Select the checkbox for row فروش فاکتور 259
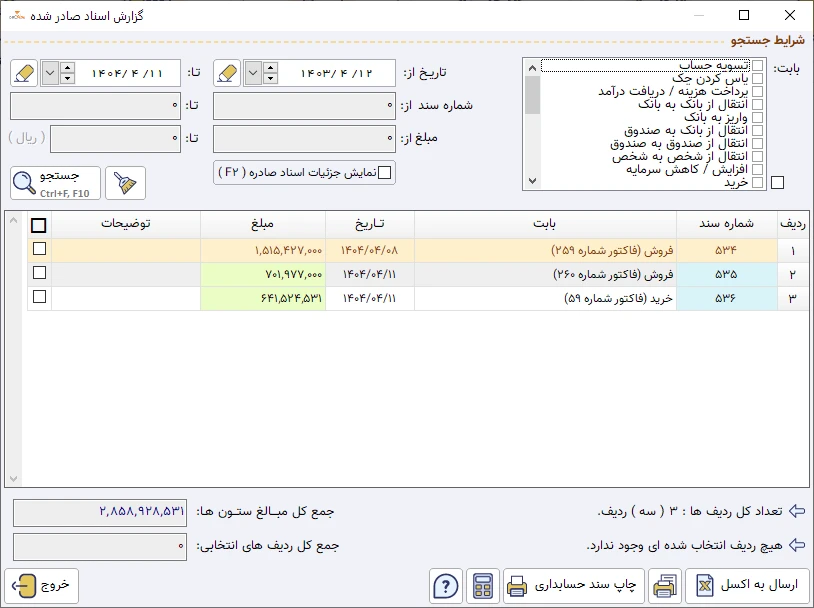 coord(40,249)
